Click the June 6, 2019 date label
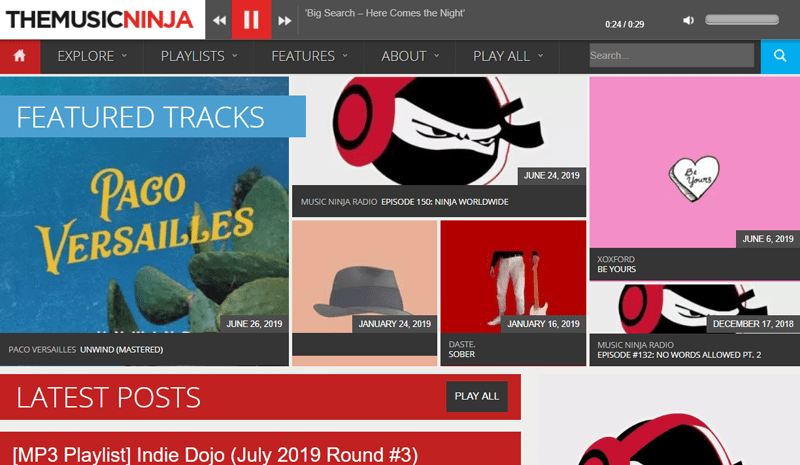The image size is (800, 465). click(768, 239)
